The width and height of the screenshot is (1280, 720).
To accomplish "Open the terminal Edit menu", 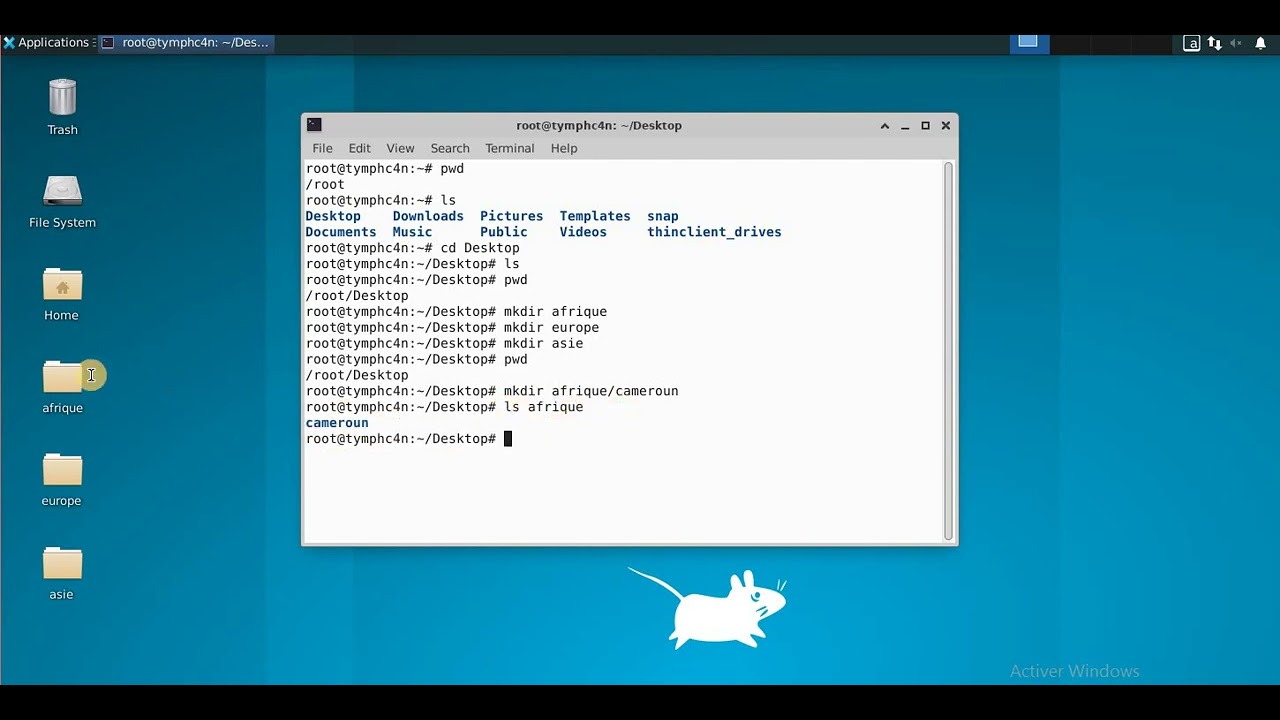I will tap(360, 148).
